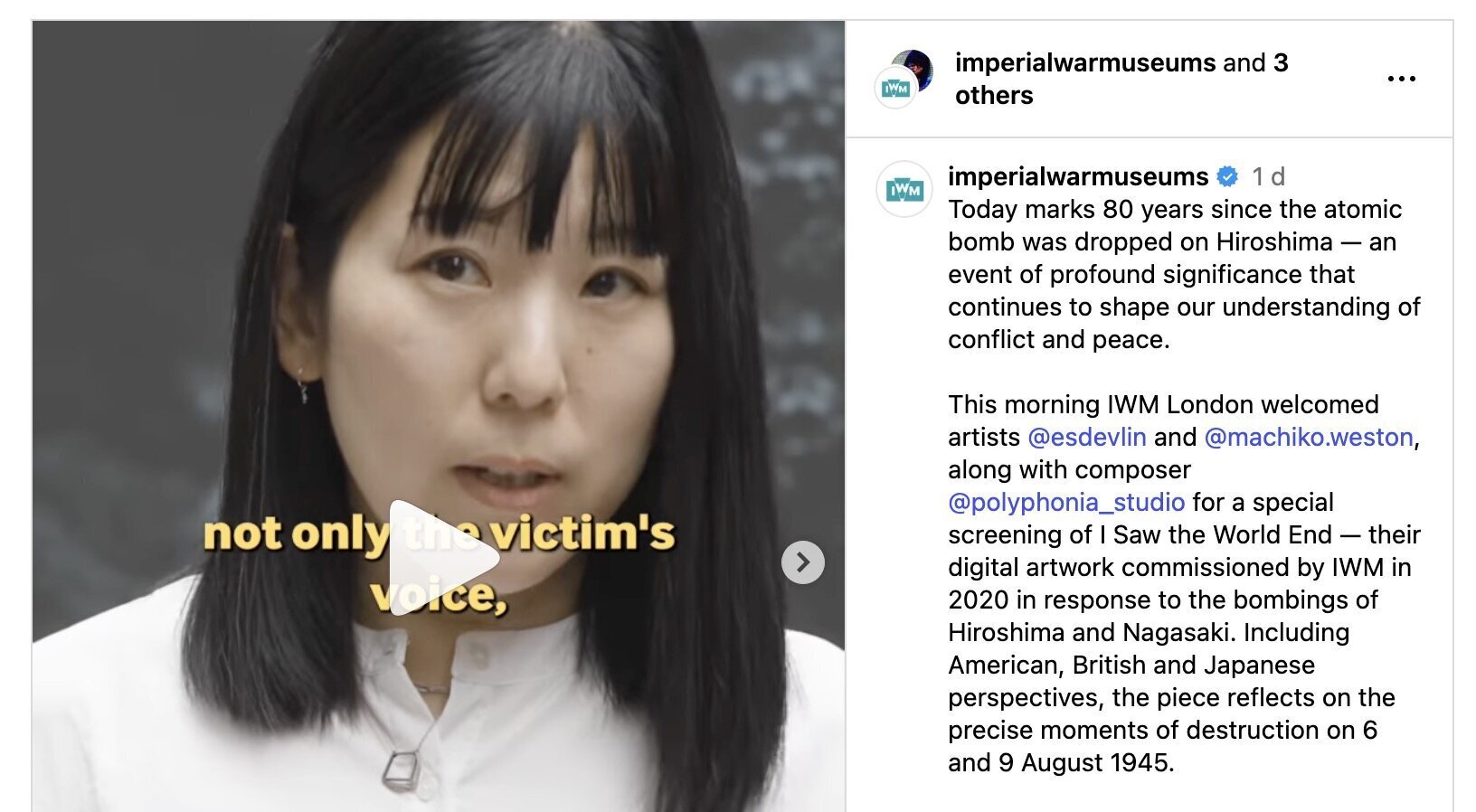
Task: Play the video with the white play button
Action: [x=443, y=559]
